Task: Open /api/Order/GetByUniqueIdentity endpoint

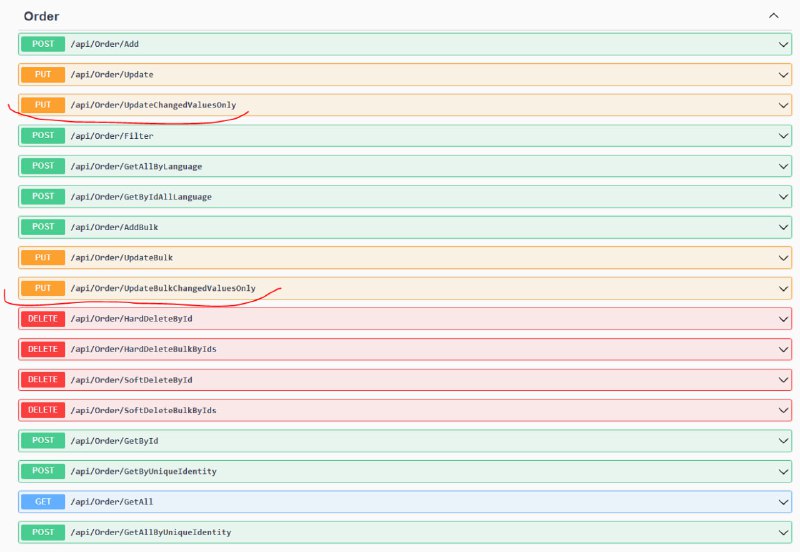Action: (x=143, y=471)
